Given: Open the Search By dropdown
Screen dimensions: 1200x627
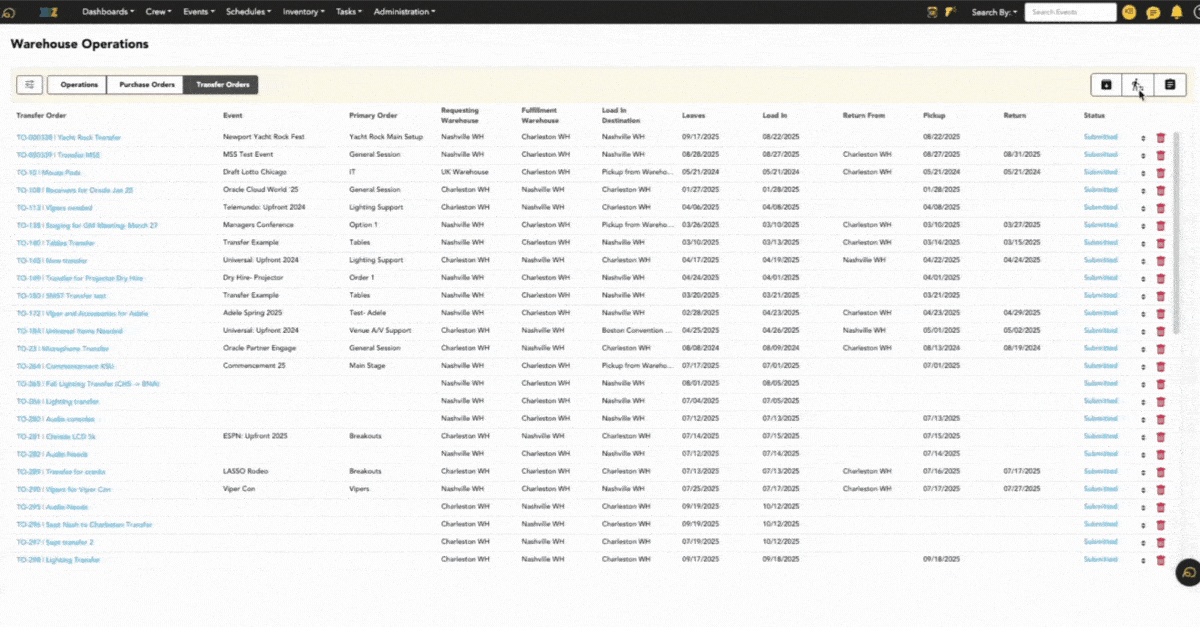Looking at the screenshot, I should point(994,12).
